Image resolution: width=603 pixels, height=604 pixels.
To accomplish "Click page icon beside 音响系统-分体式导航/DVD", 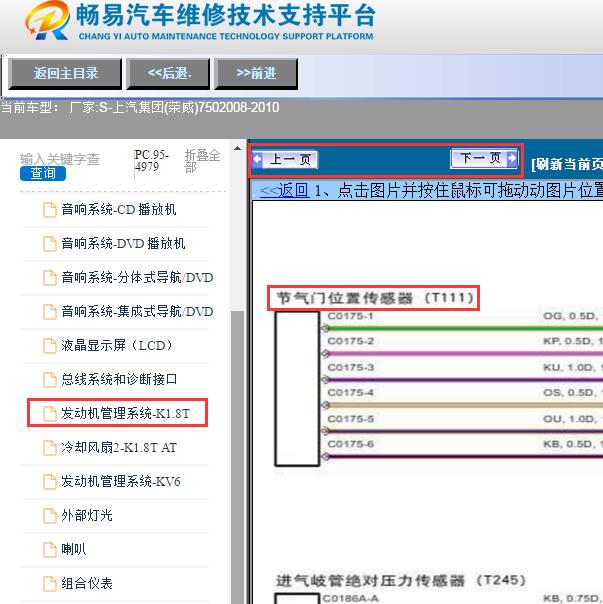I will [50, 278].
